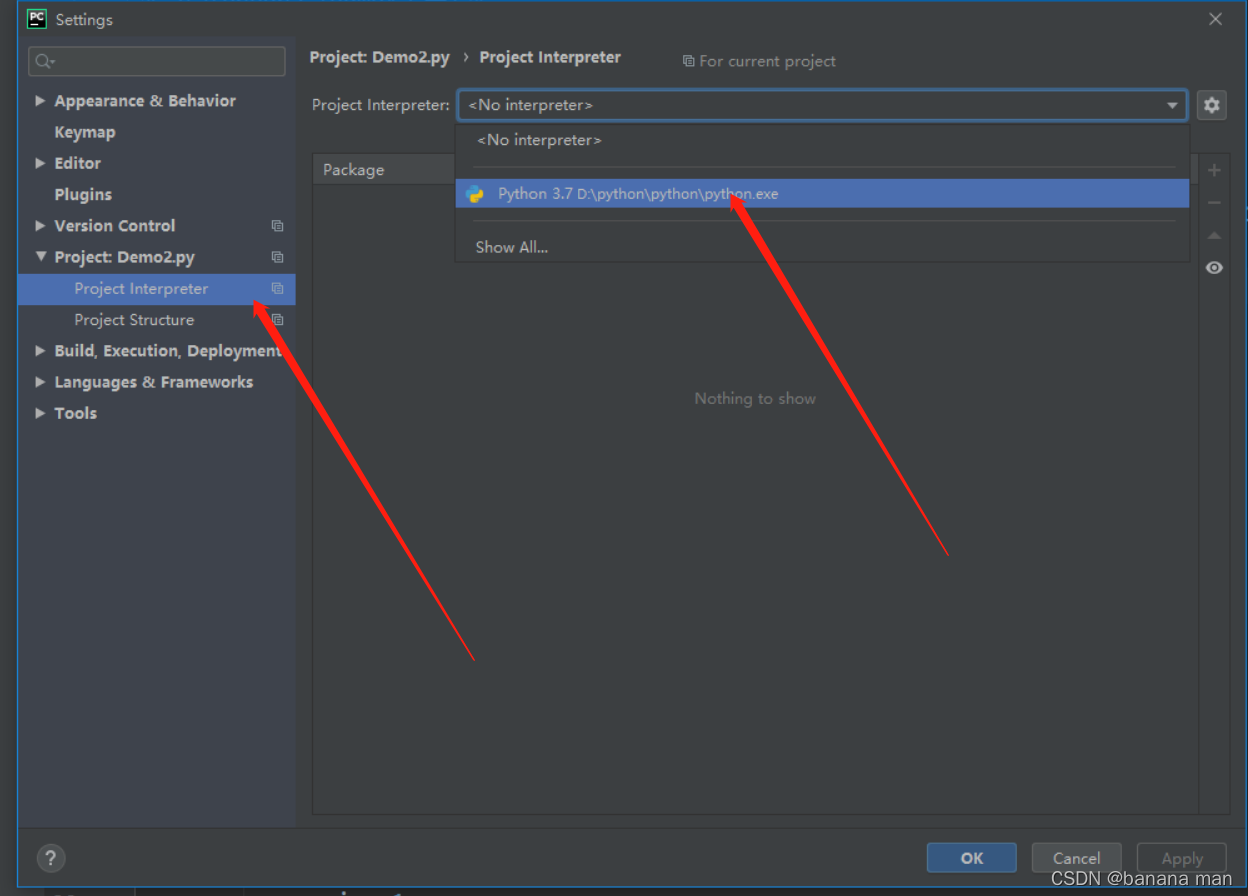Click the Python logo icon in dropdown
Image resolution: width=1248 pixels, height=896 pixels.
pos(475,194)
